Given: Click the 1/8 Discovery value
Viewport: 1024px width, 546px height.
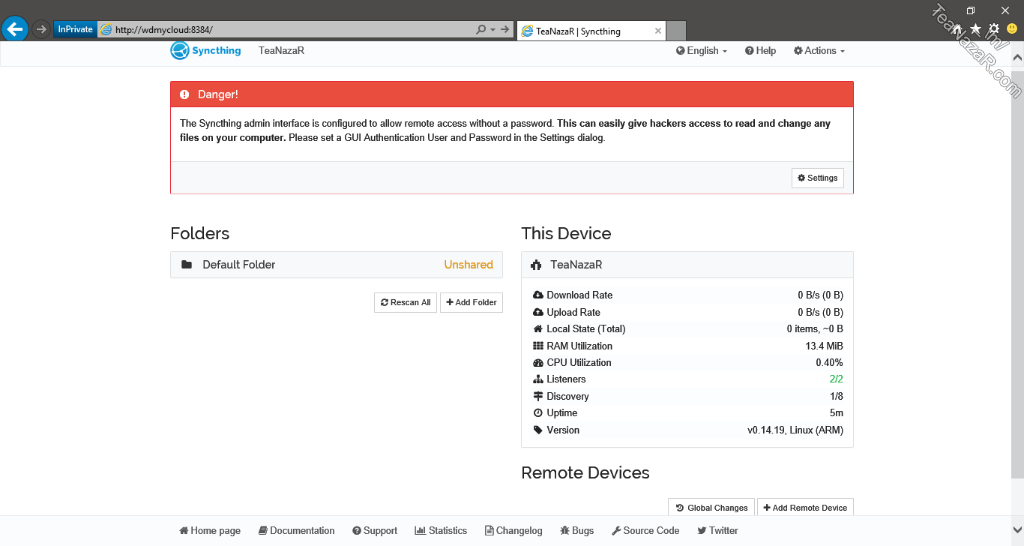Looking at the screenshot, I should pos(836,396).
